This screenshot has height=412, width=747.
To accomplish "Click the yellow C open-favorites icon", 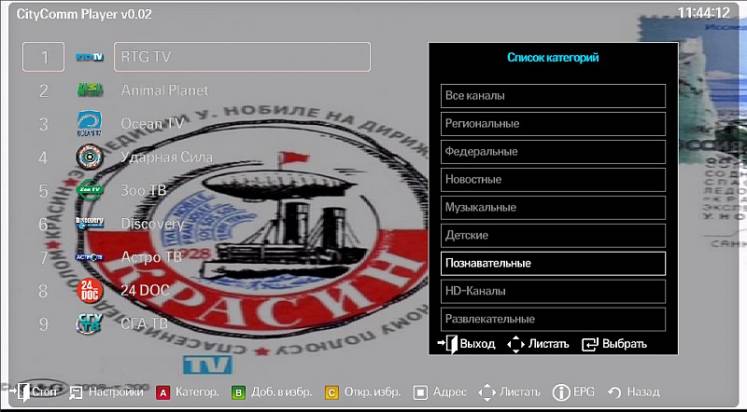I will tap(332, 393).
